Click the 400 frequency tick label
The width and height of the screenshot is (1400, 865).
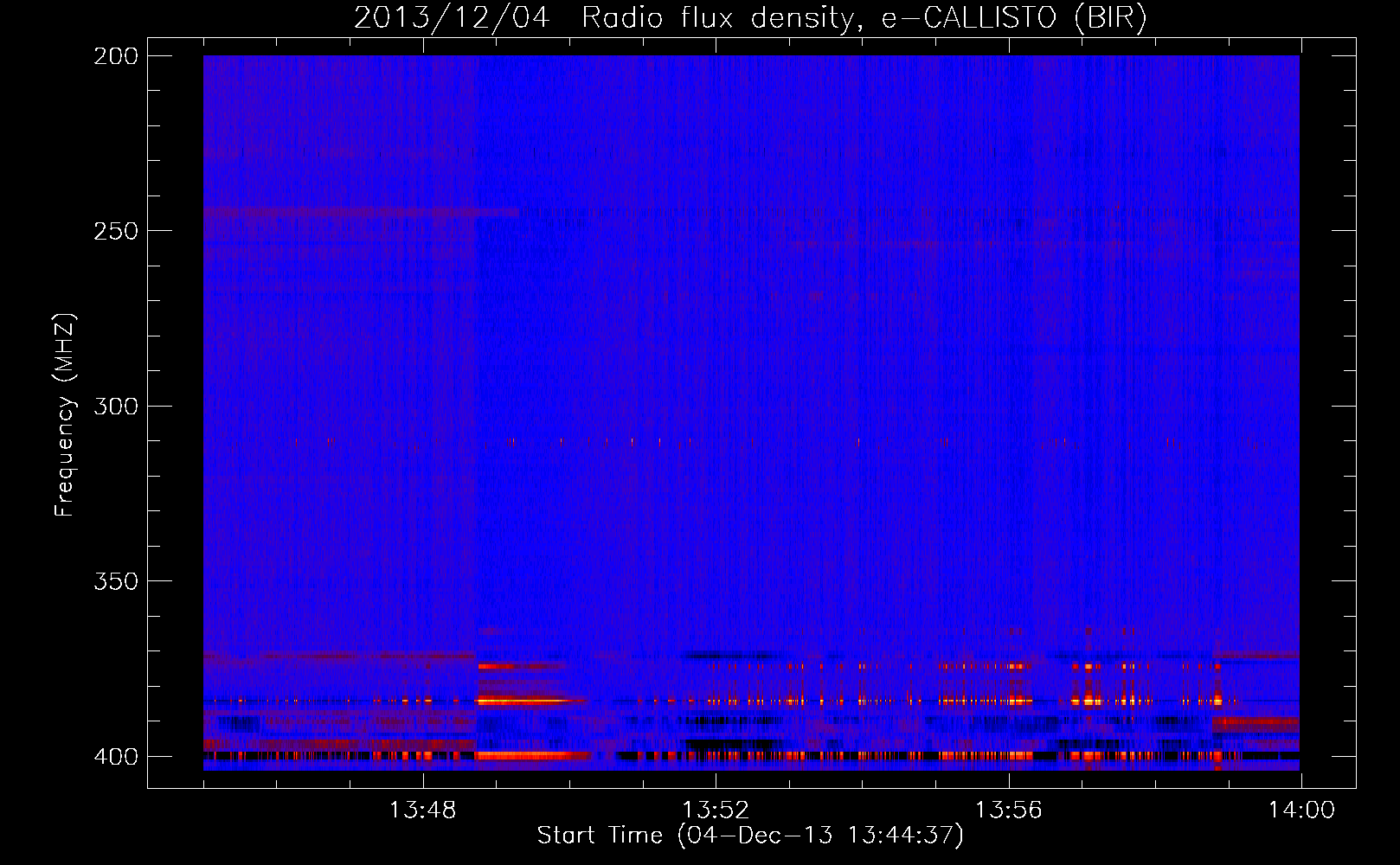pos(116,757)
